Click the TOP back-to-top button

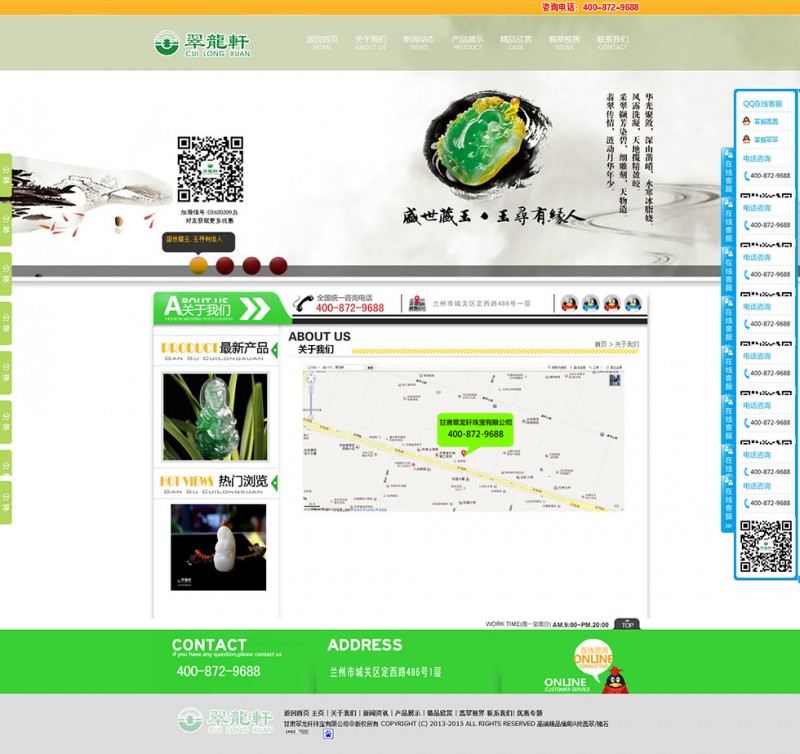627,624
